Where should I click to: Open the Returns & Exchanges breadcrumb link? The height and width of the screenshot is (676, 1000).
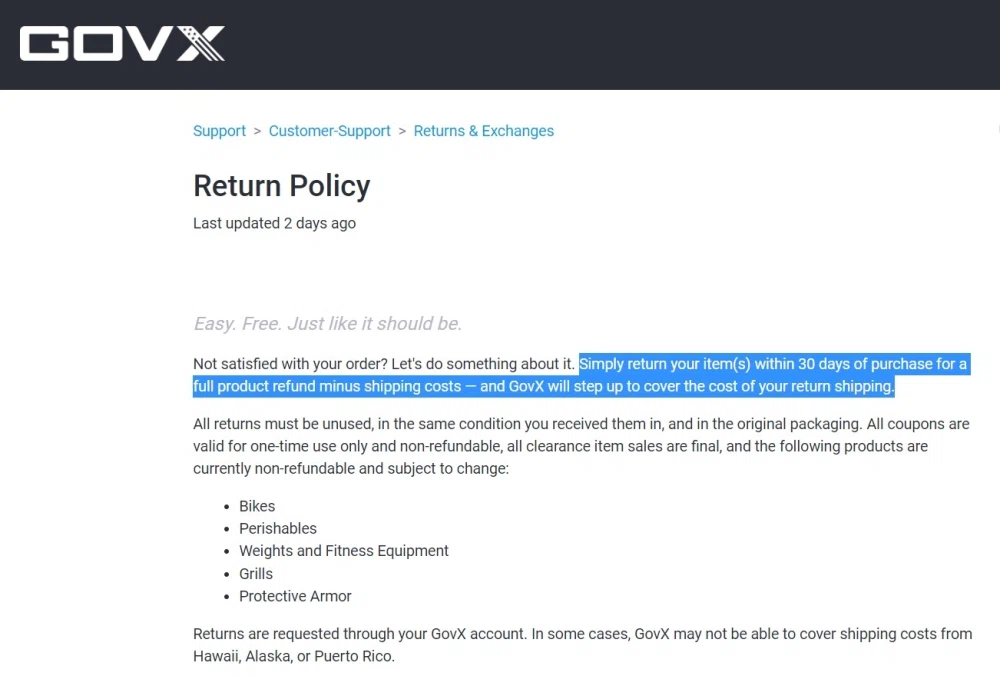click(x=483, y=131)
